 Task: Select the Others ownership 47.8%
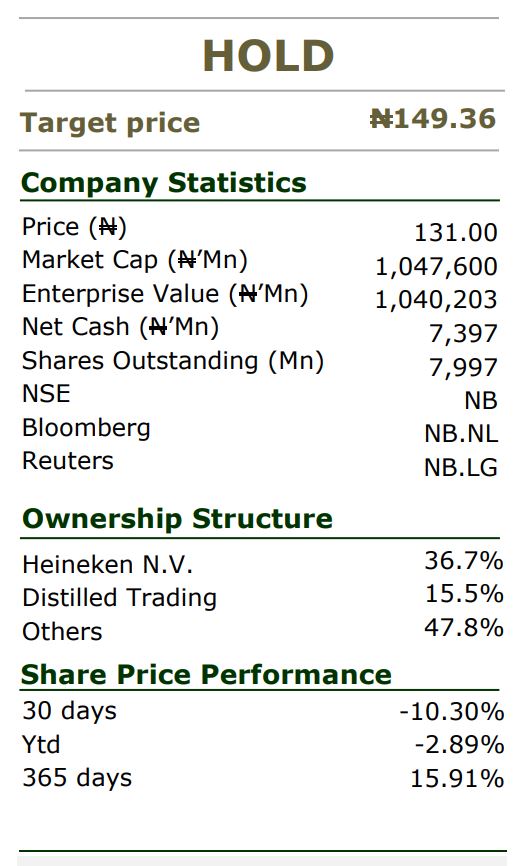pyautogui.click(x=464, y=627)
